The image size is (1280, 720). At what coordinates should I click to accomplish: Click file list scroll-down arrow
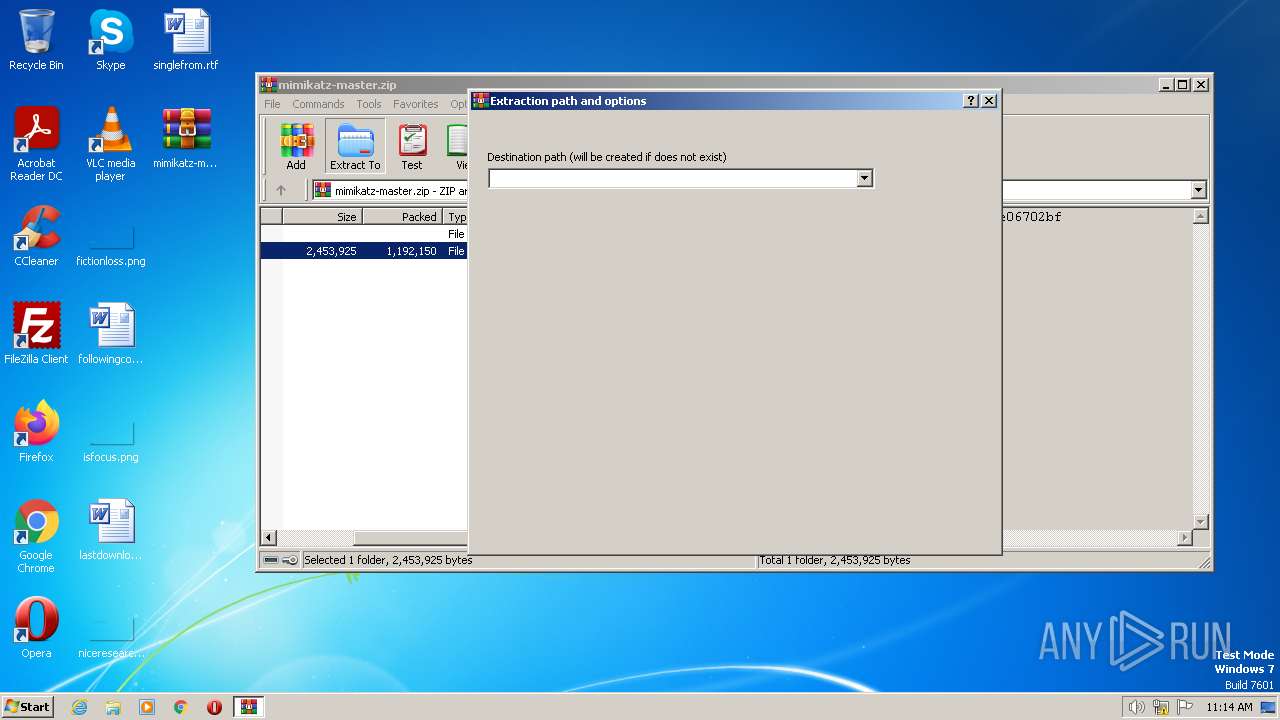click(1201, 522)
